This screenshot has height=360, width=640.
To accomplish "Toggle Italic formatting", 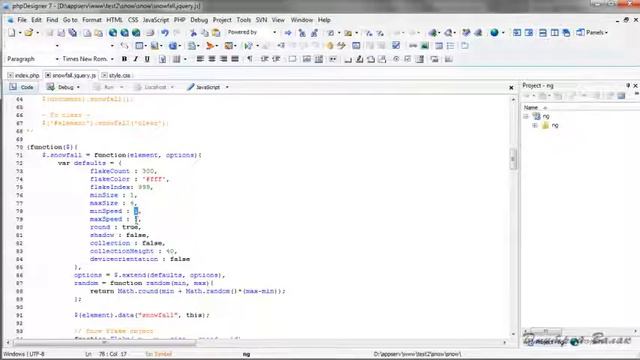I will (x=136, y=59).
